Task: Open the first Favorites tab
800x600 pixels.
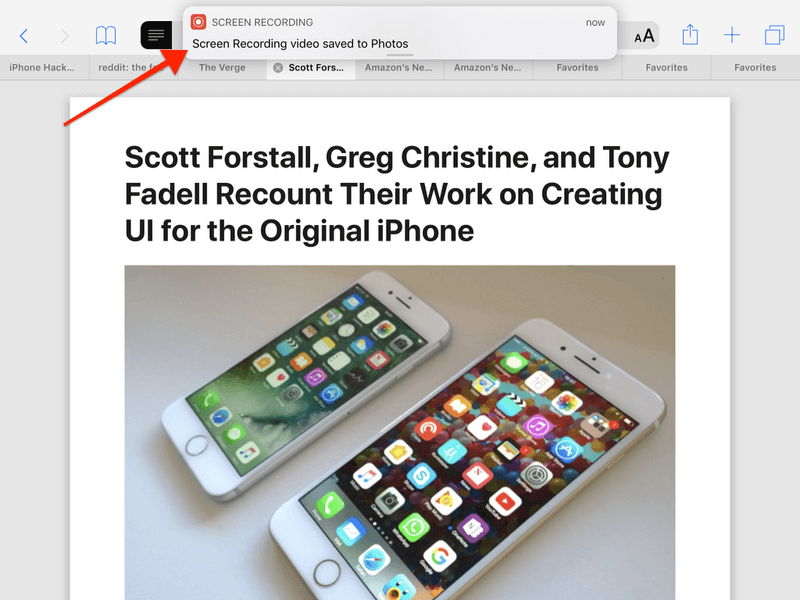Action: tap(578, 68)
